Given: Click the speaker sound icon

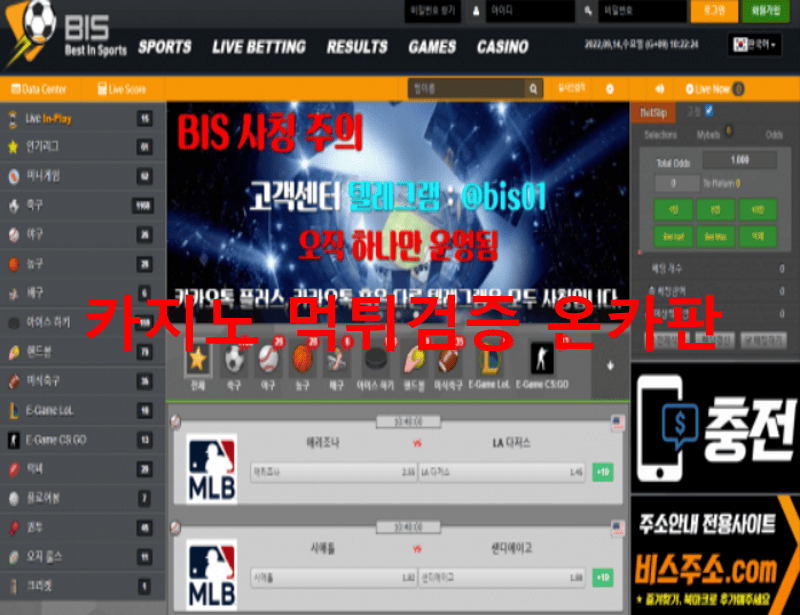Looking at the screenshot, I should [x=660, y=89].
